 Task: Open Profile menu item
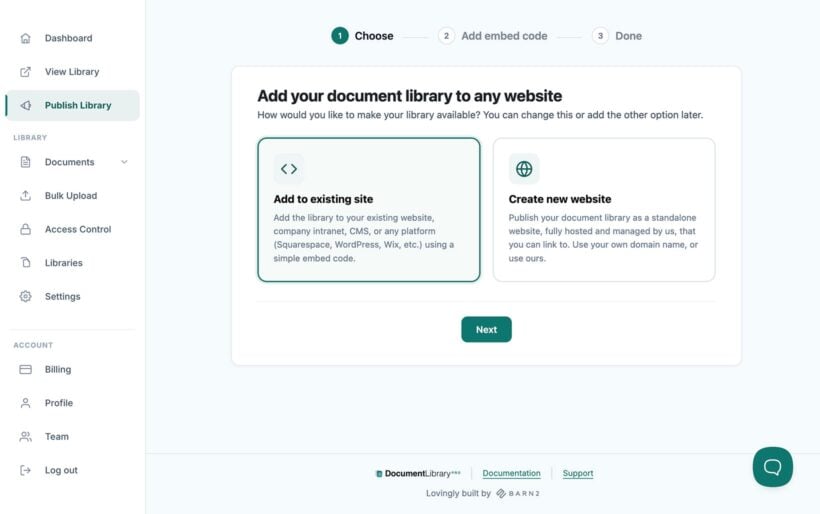72,403
